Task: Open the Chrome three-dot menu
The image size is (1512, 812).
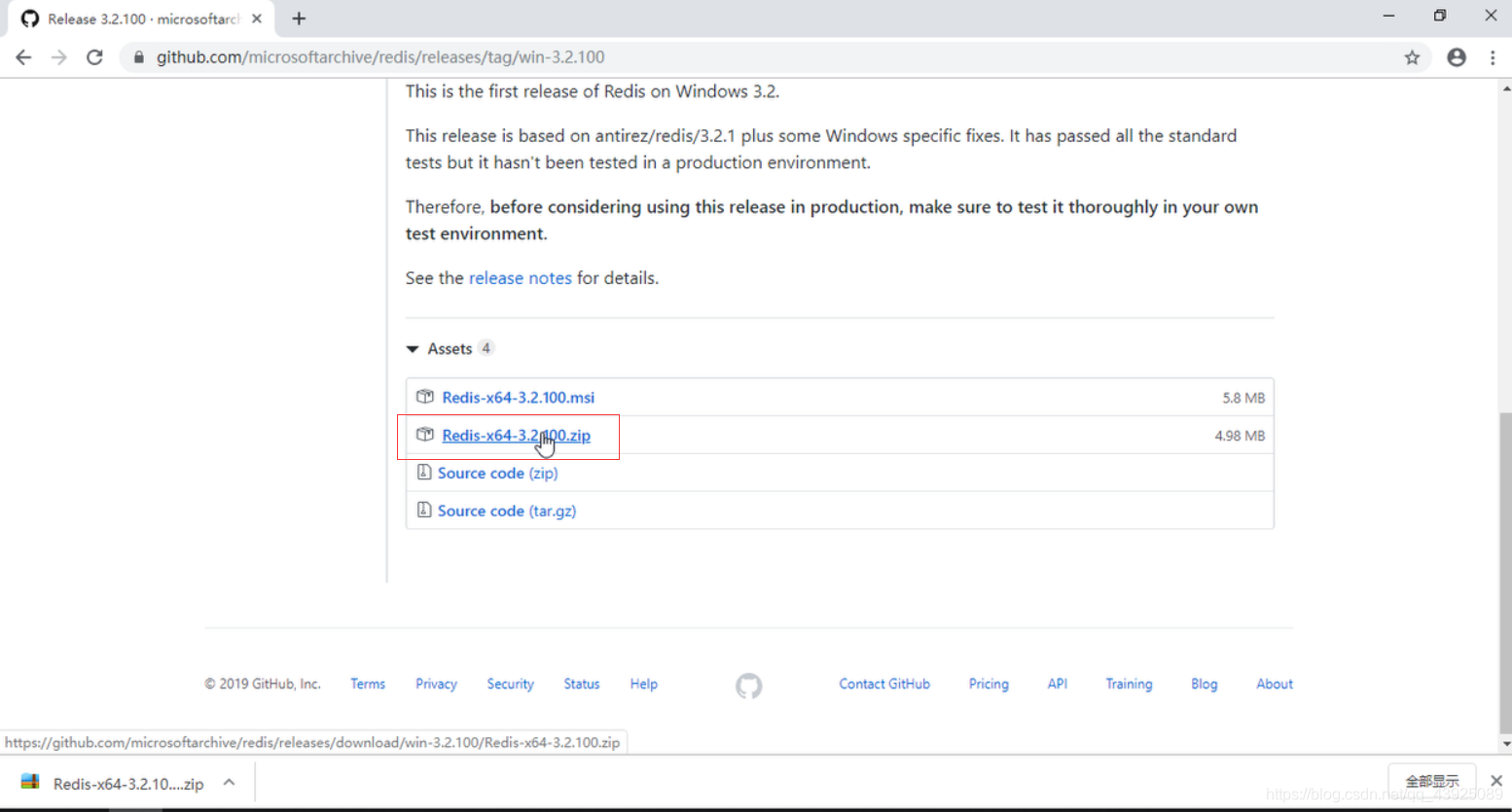Action: [1493, 57]
